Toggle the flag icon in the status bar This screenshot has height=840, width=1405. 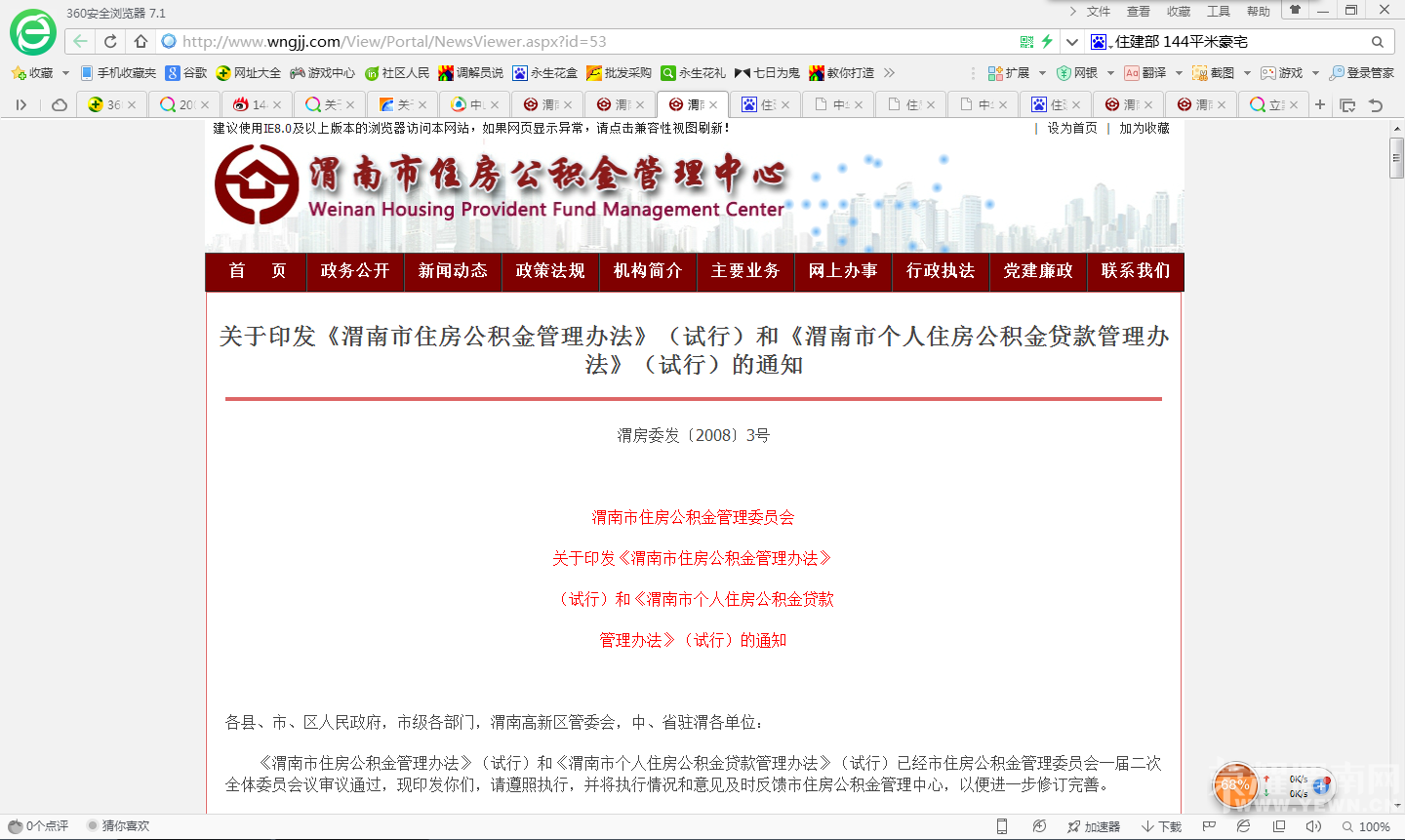pyautogui.click(x=1209, y=825)
